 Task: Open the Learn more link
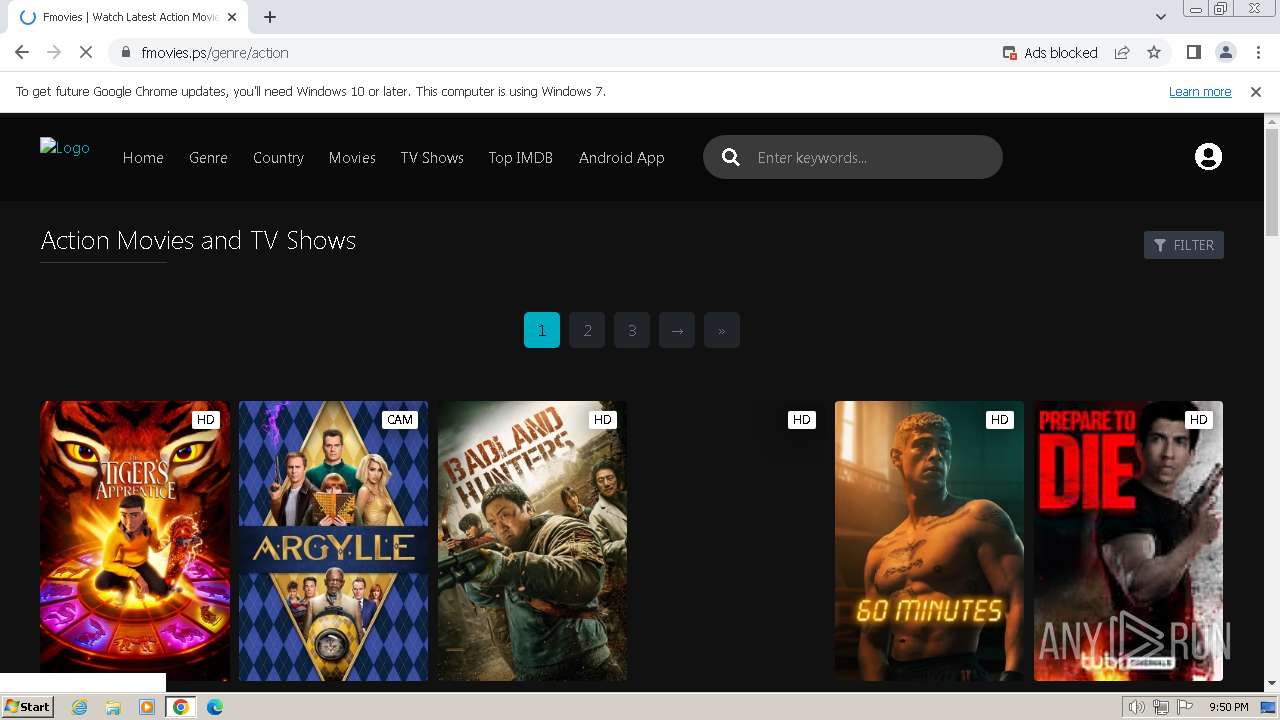(1200, 92)
